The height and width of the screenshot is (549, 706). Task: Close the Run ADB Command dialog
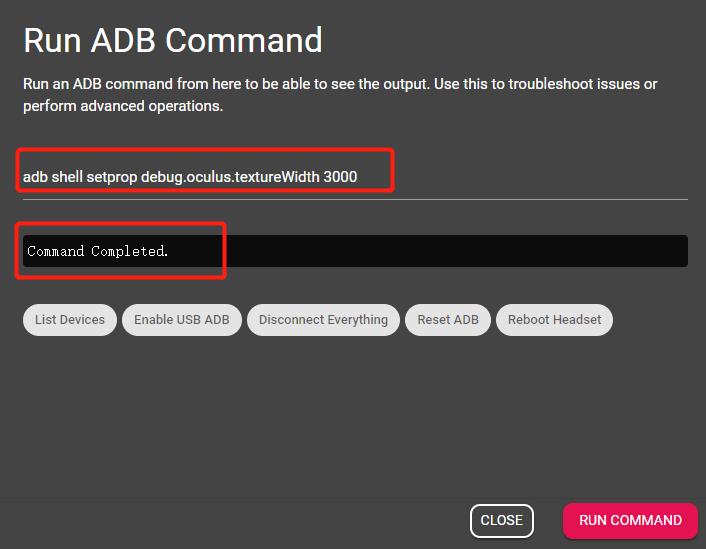pos(502,521)
